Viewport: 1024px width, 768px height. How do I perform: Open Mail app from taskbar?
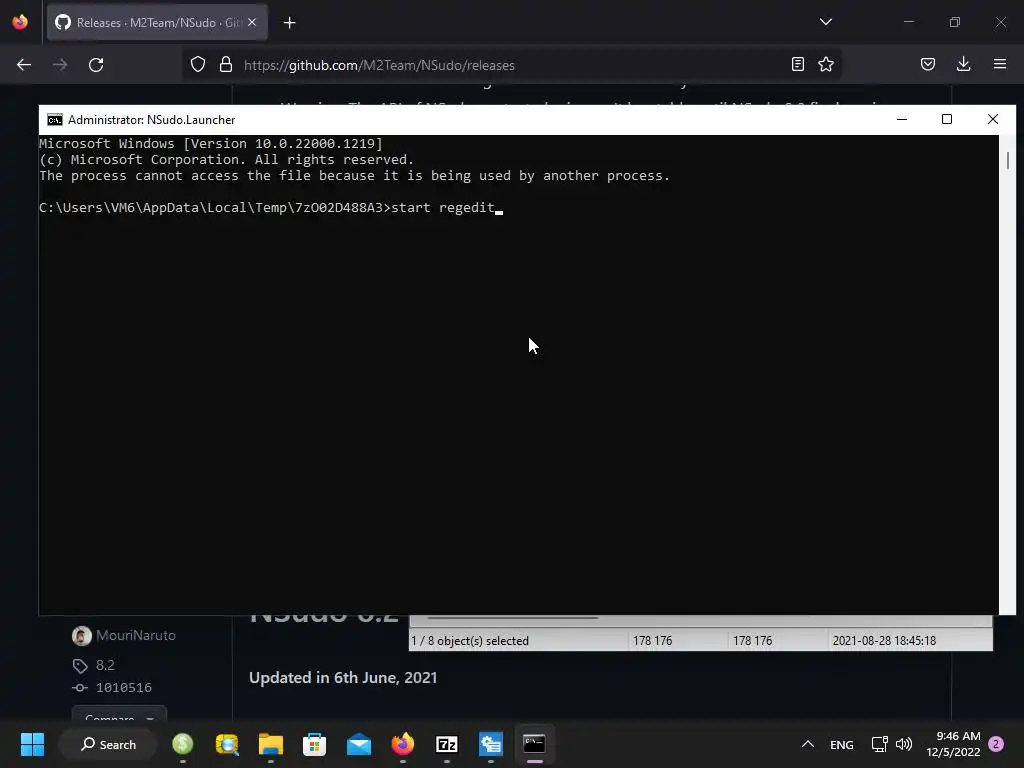pyautogui.click(x=359, y=744)
